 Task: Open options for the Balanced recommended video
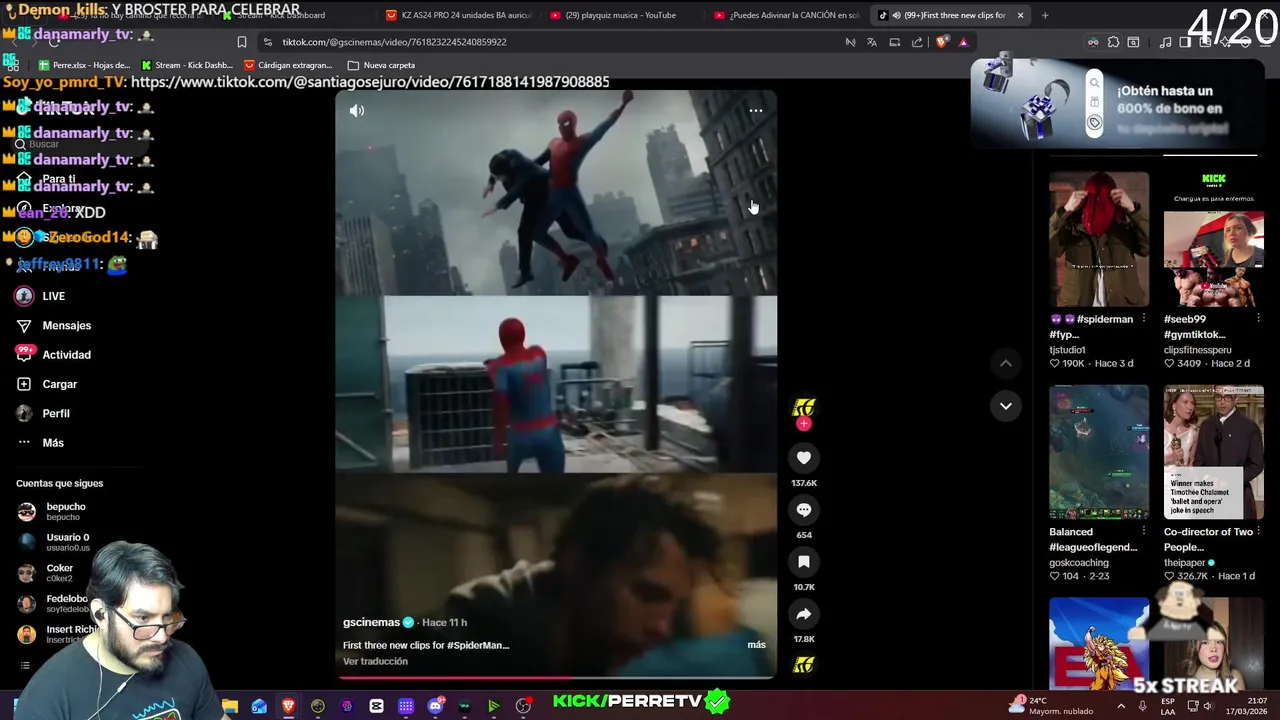1143,532
